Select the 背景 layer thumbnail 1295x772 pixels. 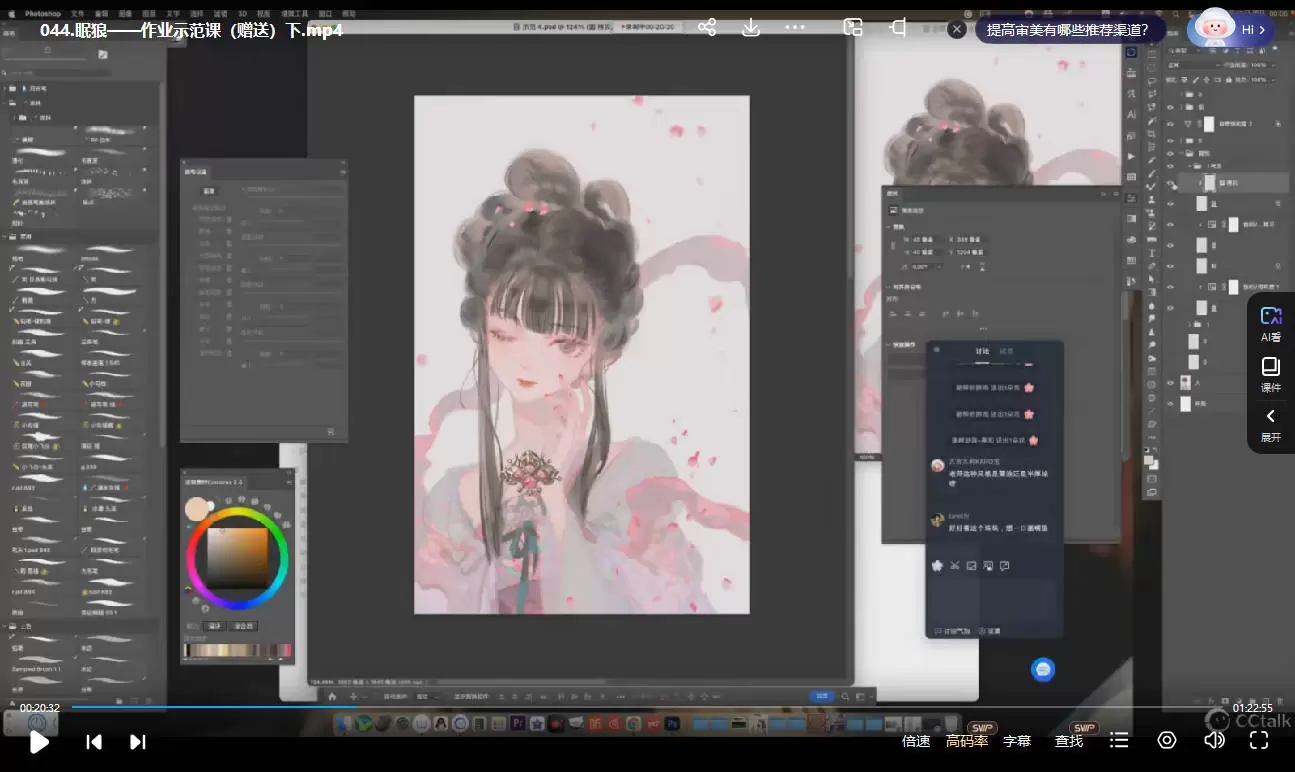(x=1186, y=404)
